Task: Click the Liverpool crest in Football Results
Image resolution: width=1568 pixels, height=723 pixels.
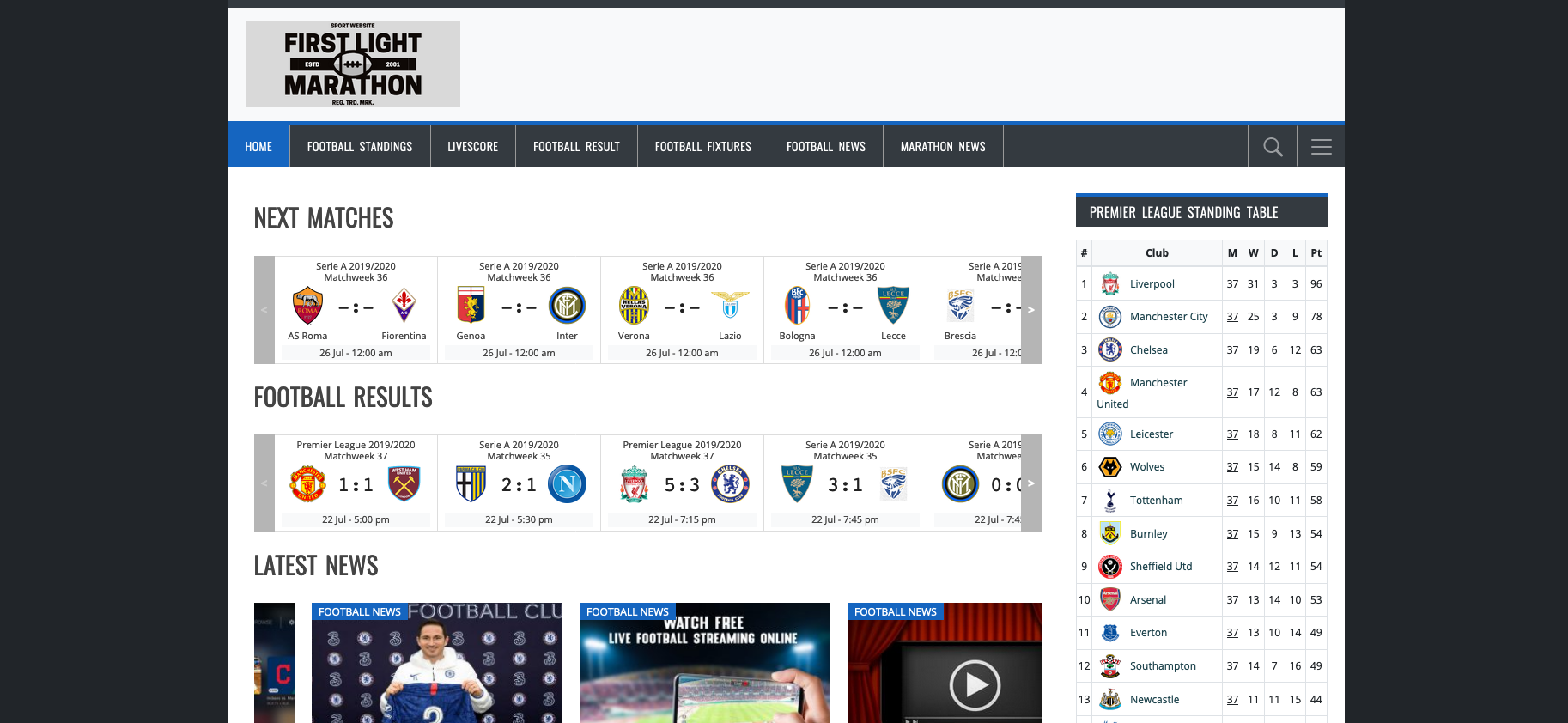Action: click(x=634, y=484)
